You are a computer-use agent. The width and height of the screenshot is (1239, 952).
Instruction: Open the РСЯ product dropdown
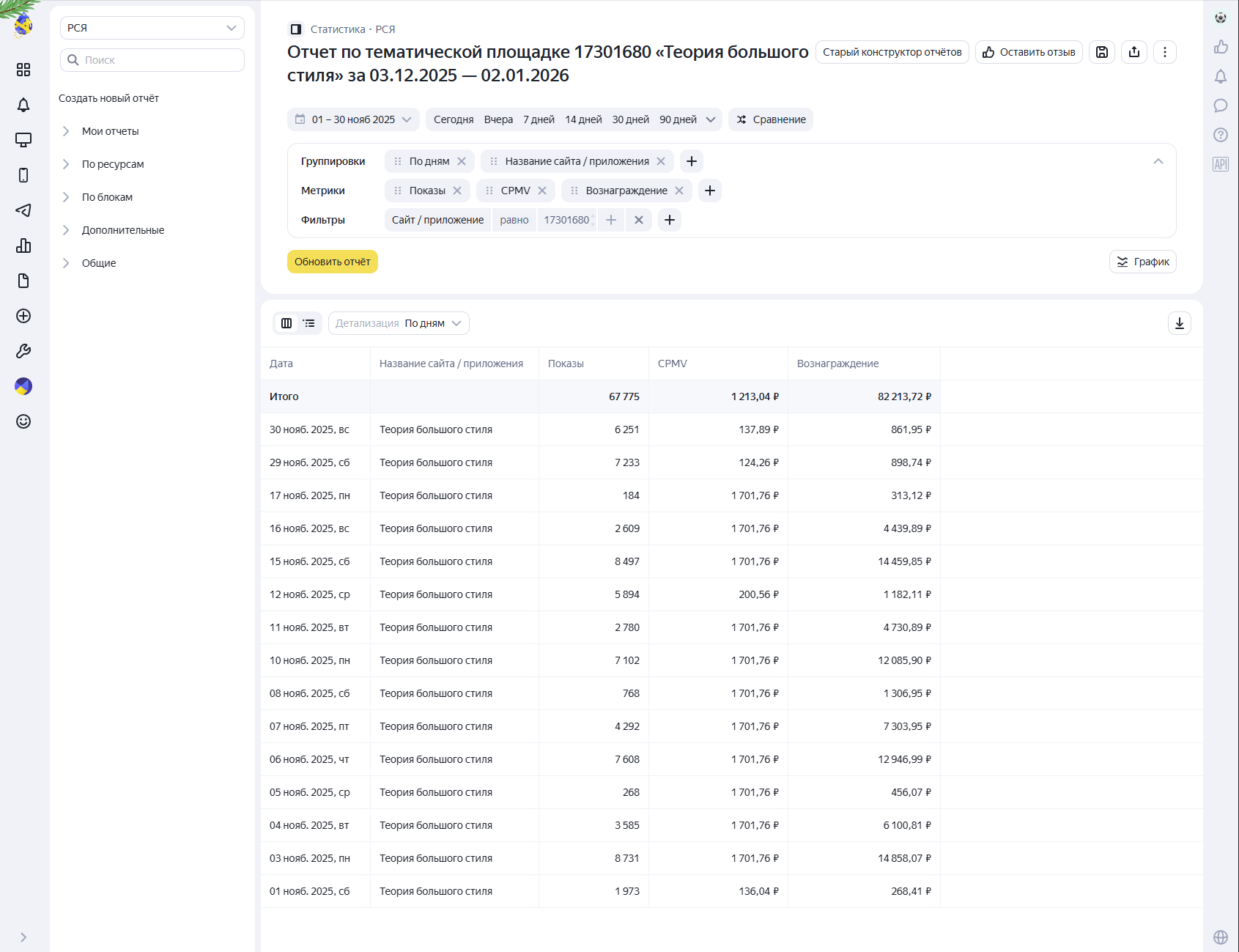click(x=152, y=28)
